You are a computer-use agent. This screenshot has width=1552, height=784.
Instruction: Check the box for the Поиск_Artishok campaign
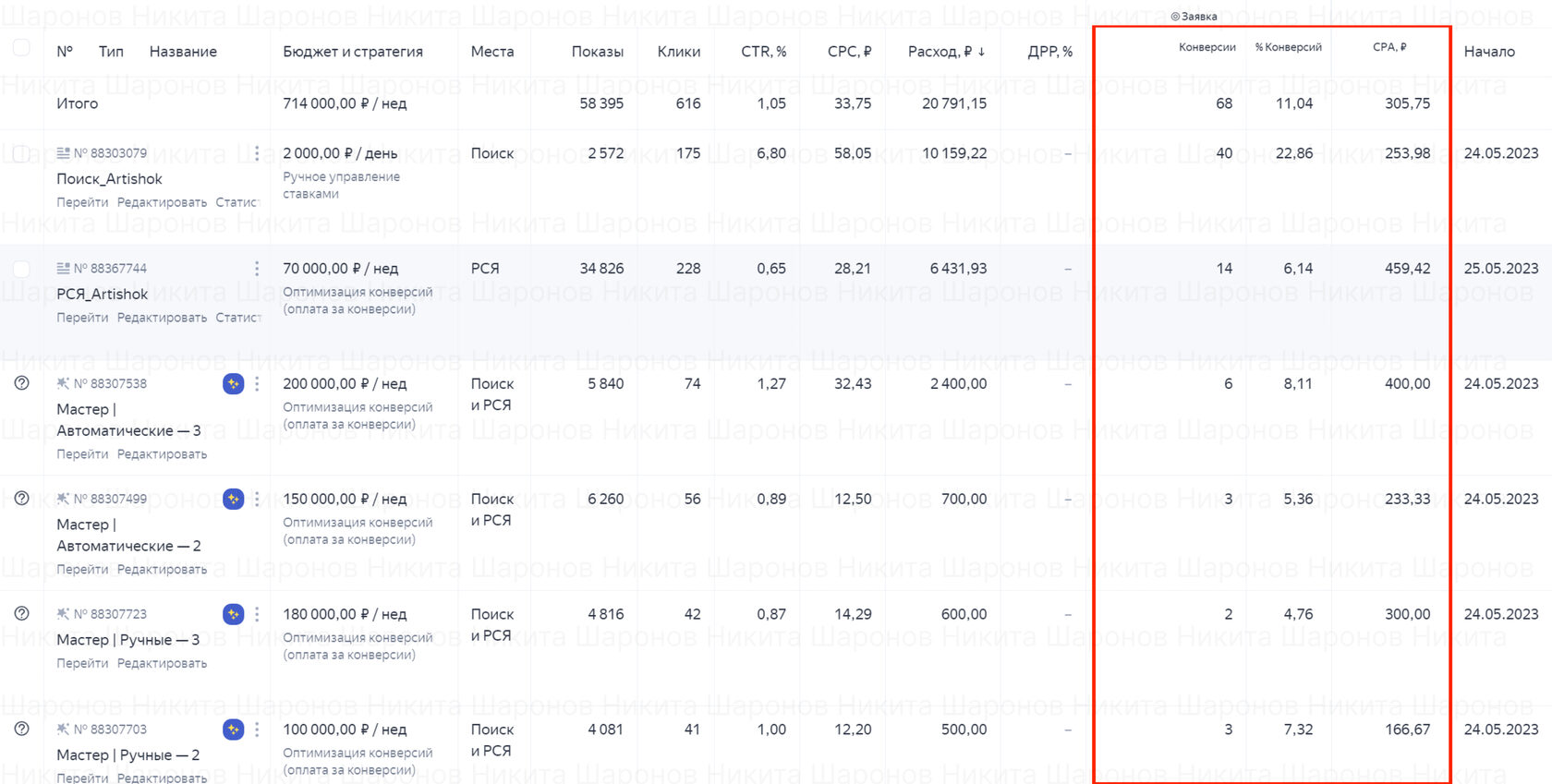21,153
